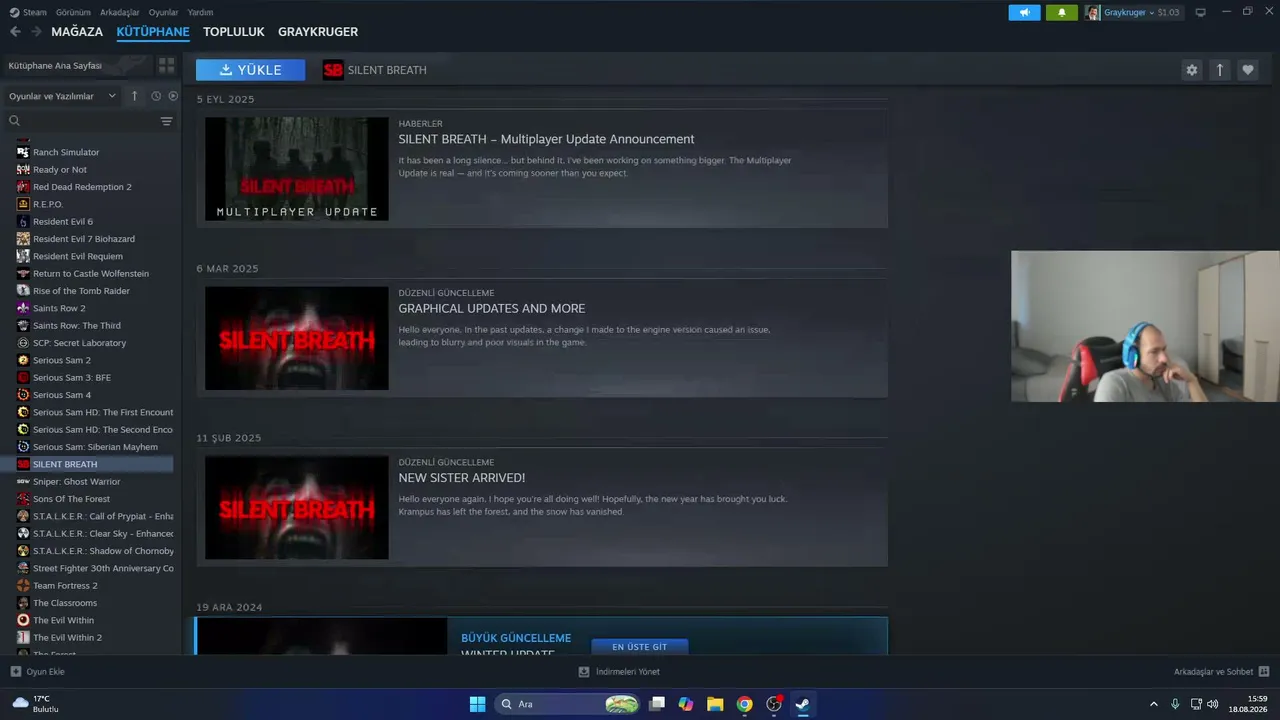The height and width of the screenshot is (720, 1280).
Task: Select The Evil Within 2
Action: click(x=67, y=638)
